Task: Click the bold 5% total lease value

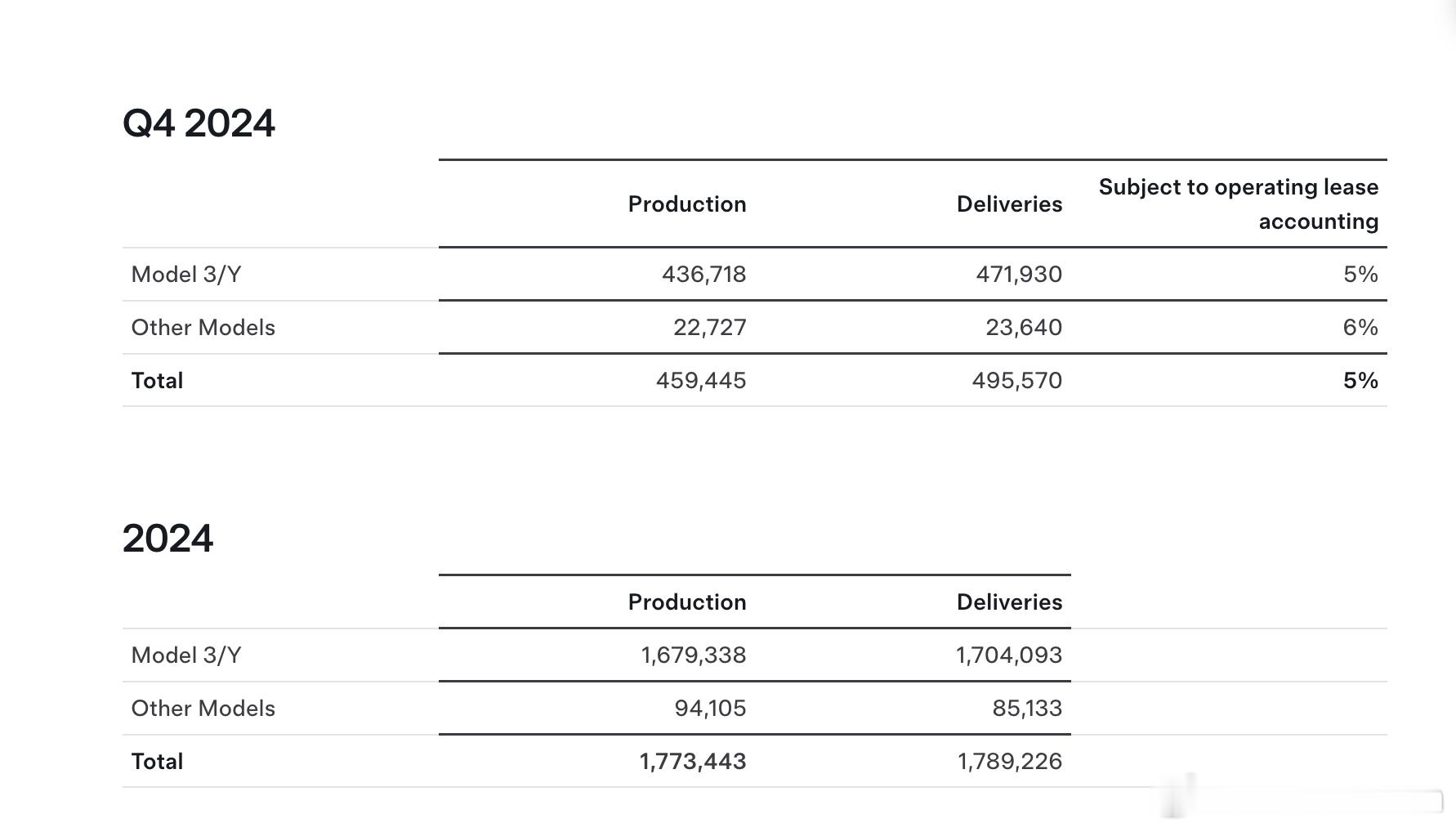Action: click(1360, 381)
